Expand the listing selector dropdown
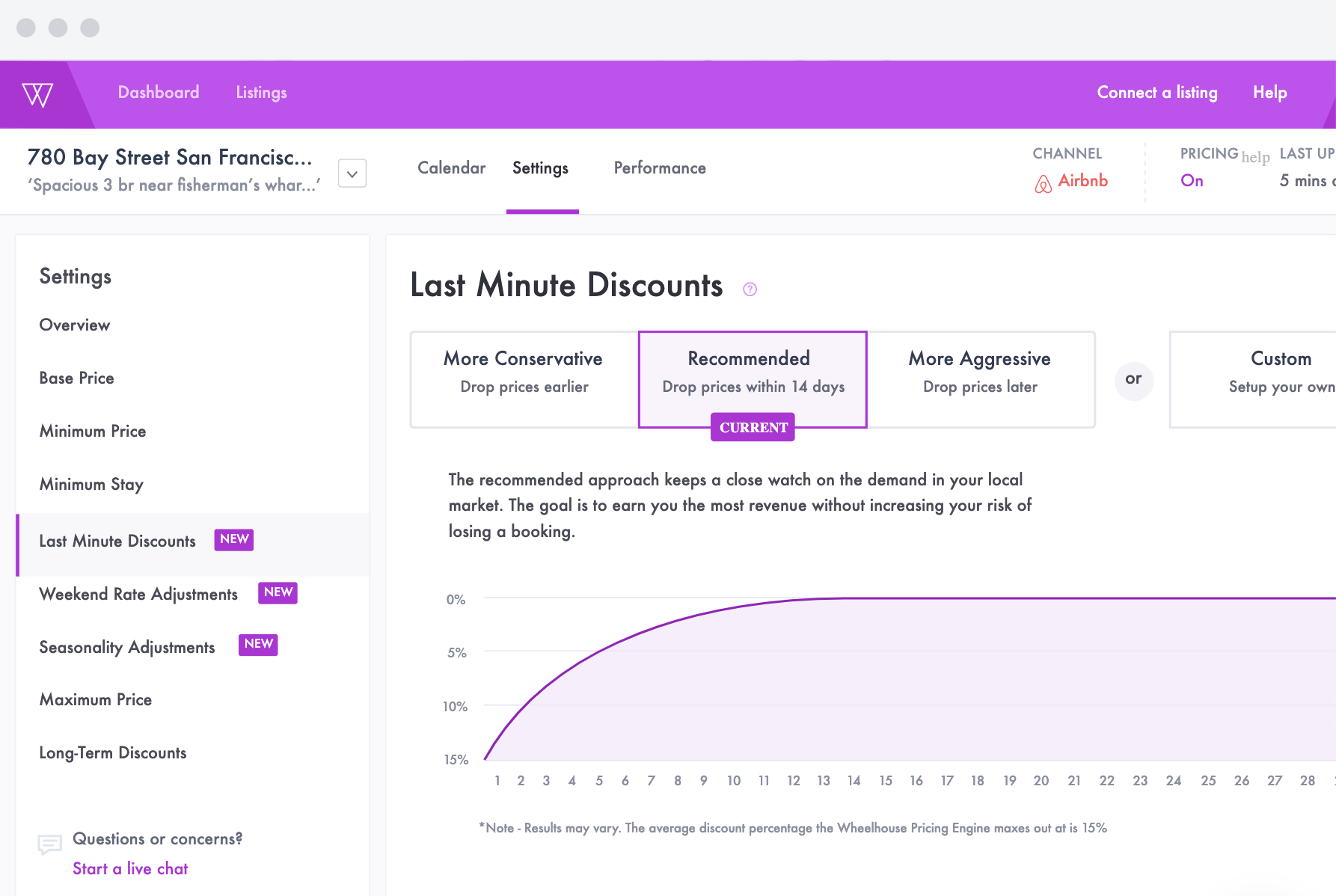1336x896 pixels. click(x=352, y=174)
